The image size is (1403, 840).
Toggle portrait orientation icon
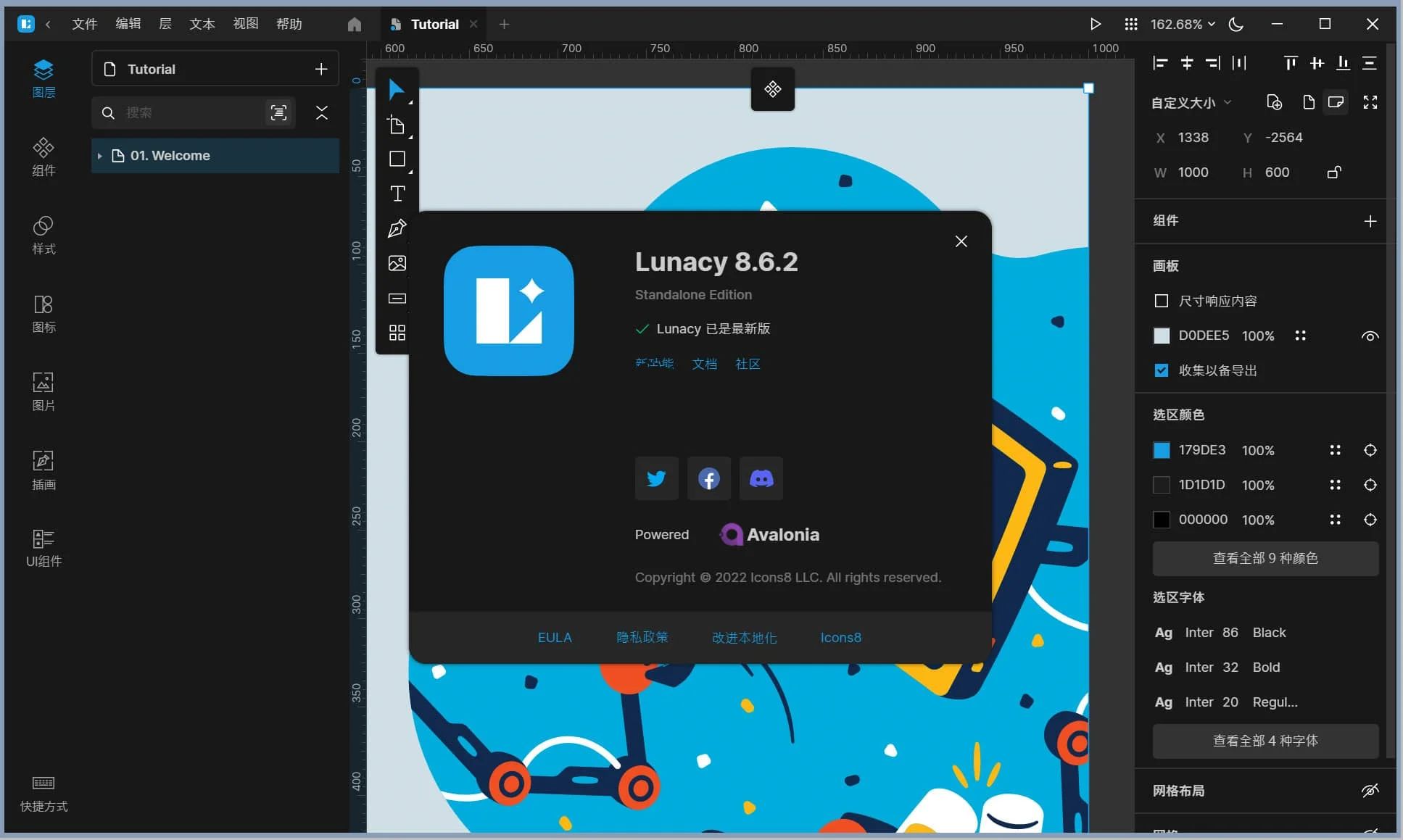click(x=1308, y=102)
